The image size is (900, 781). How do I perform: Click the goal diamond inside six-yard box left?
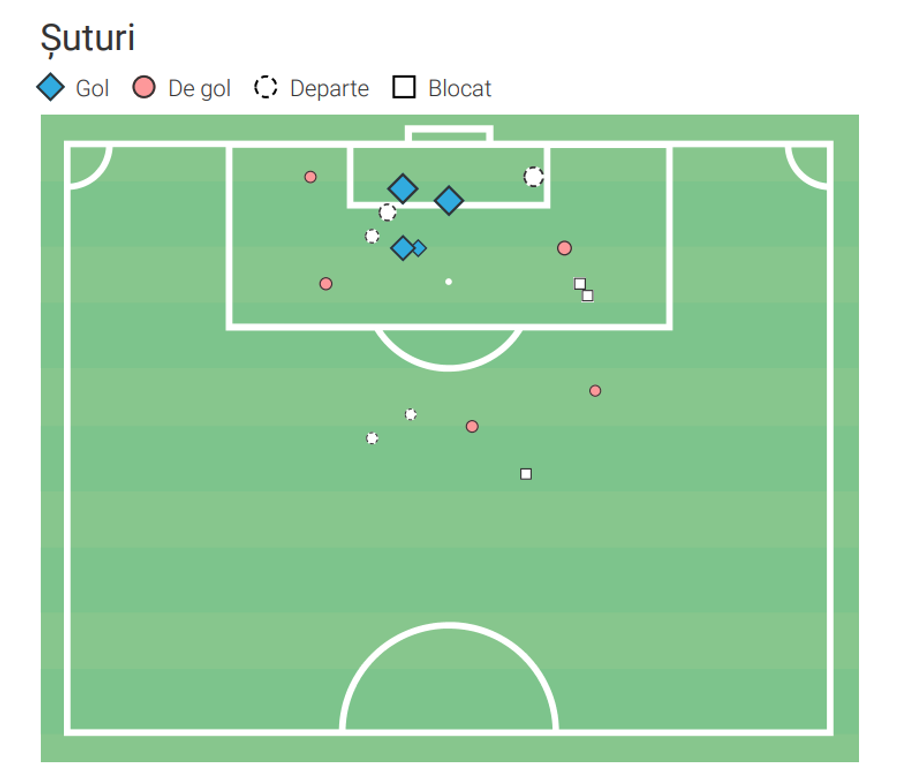[402, 188]
